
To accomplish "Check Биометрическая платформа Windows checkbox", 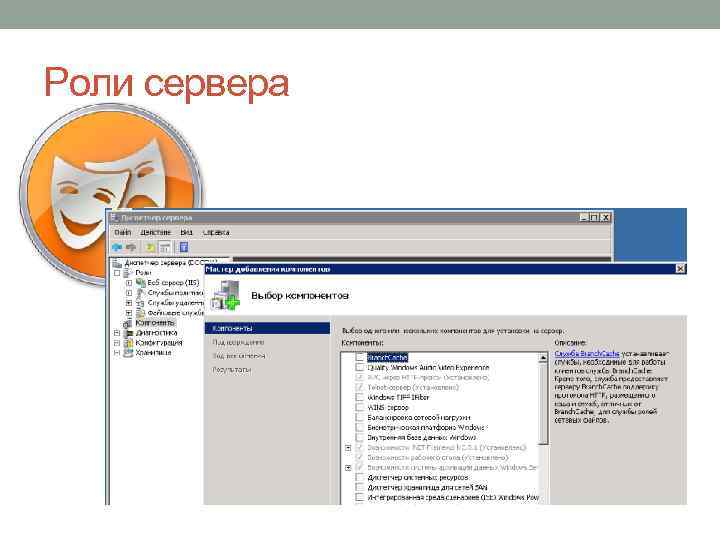I will 360,428.
